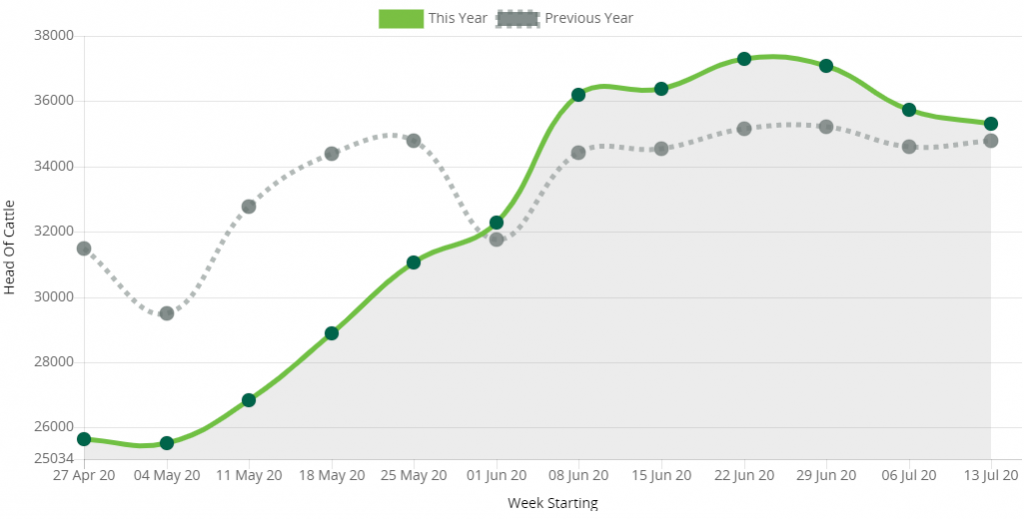Screen dimensions: 1024x520
Task: Select Previous Year point for 27 Apr 20
Action: 84,248
